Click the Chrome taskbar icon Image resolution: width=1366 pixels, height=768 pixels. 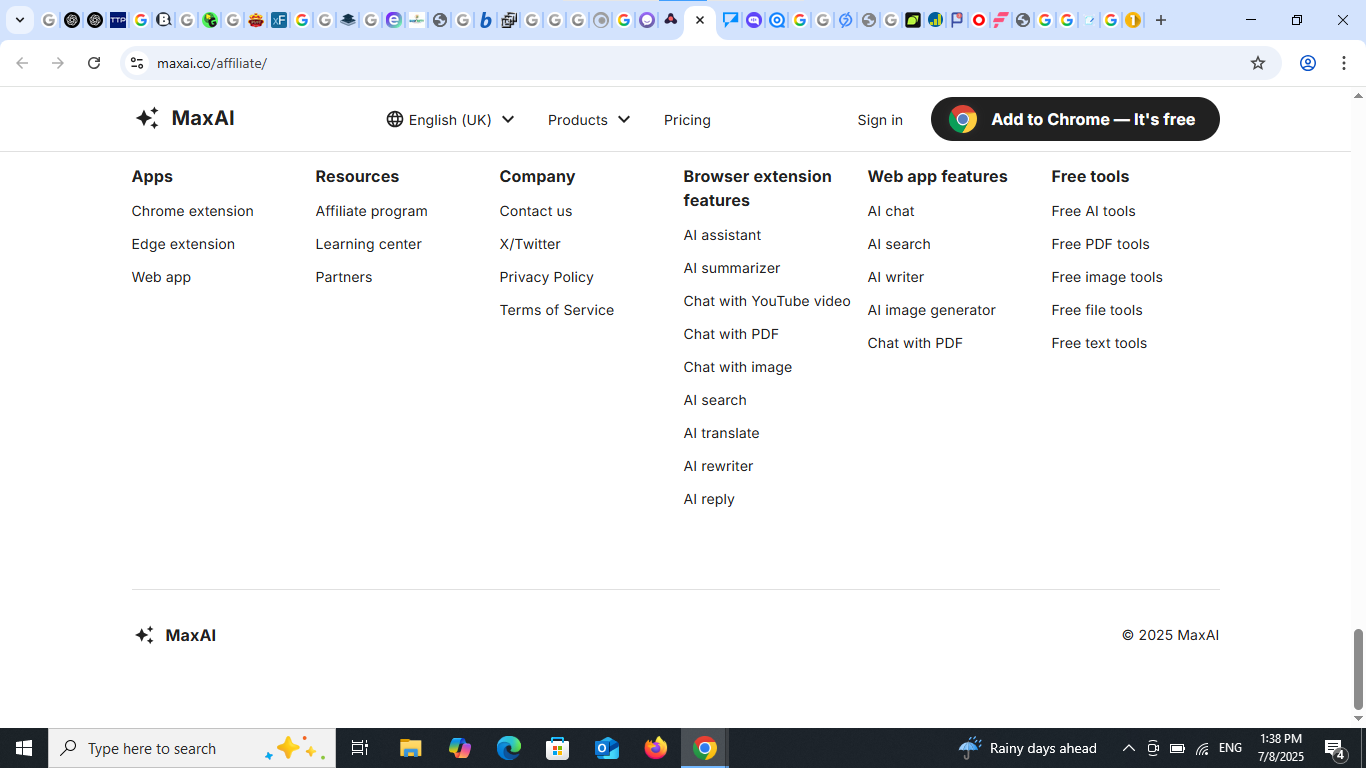705,748
